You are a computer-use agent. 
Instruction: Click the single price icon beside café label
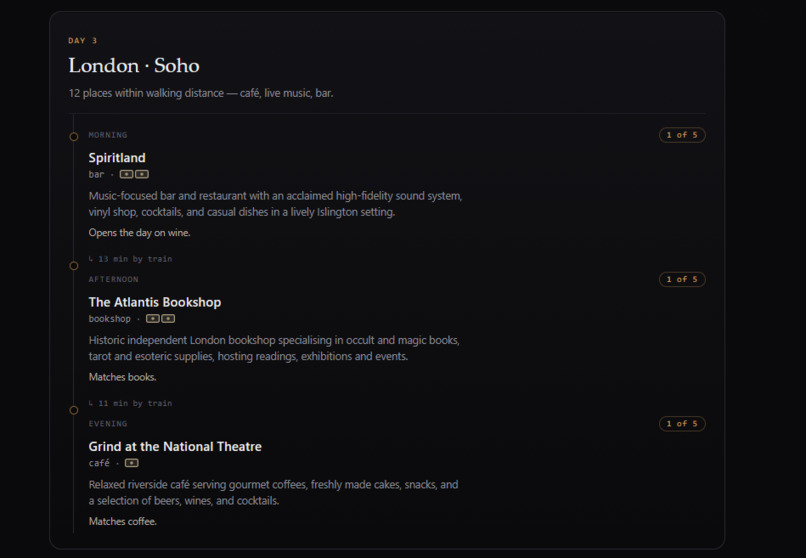point(132,463)
